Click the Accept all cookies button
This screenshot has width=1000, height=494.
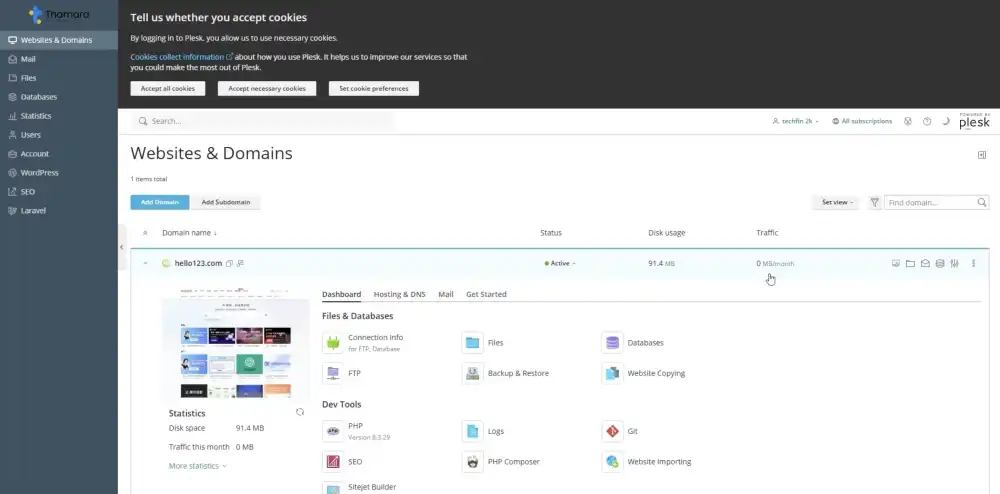pyautogui.click(x=168, y=88)
